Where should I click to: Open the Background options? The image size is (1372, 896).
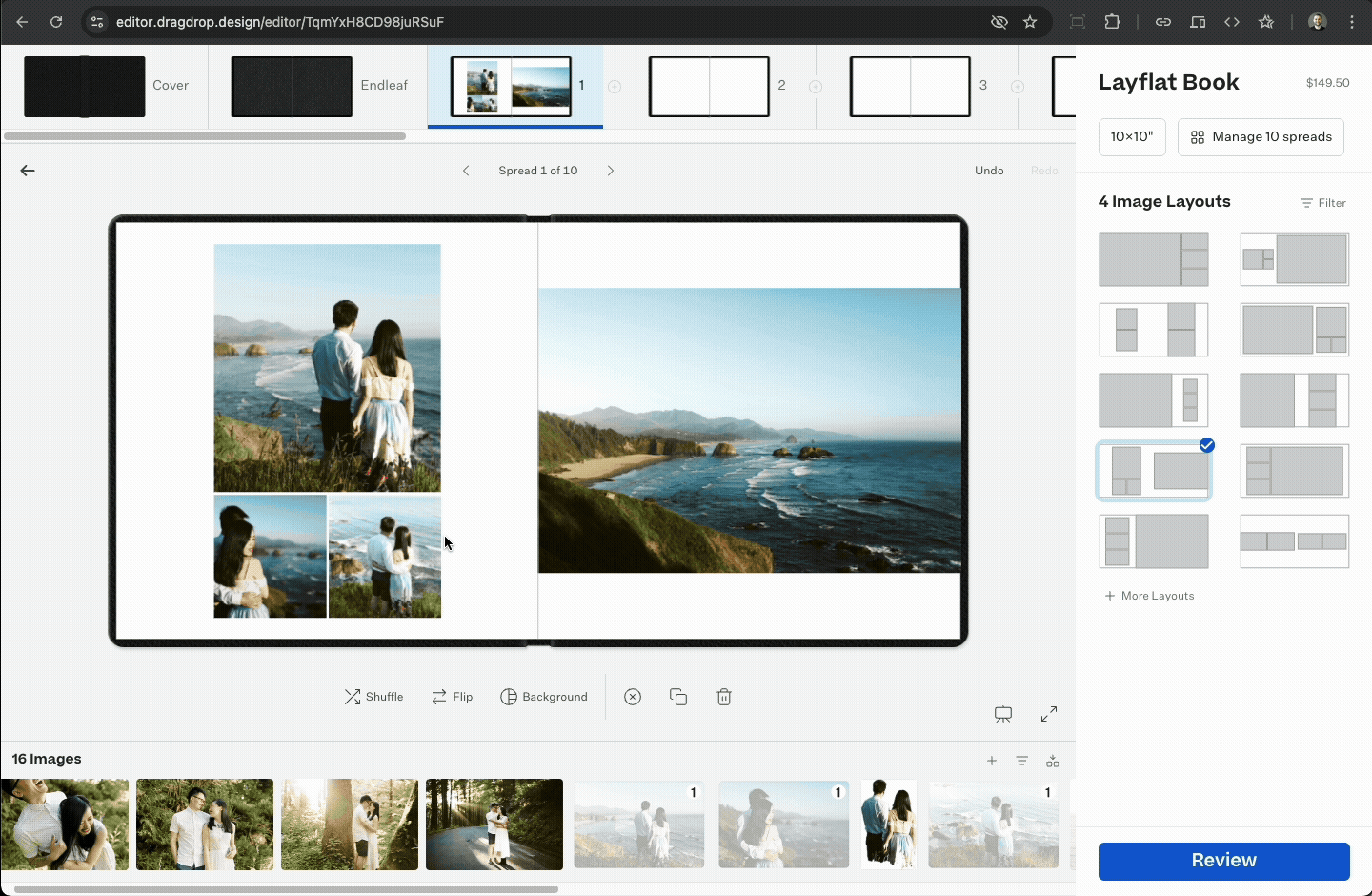[544, 697]
